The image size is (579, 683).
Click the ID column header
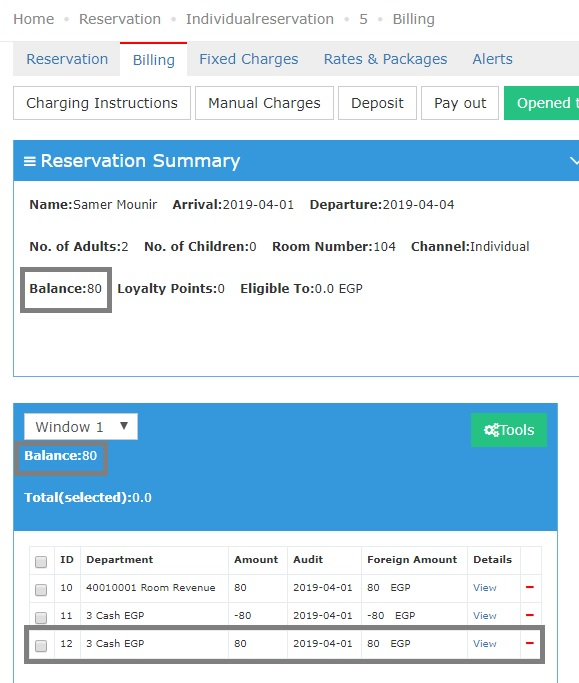tap(67, 560)
